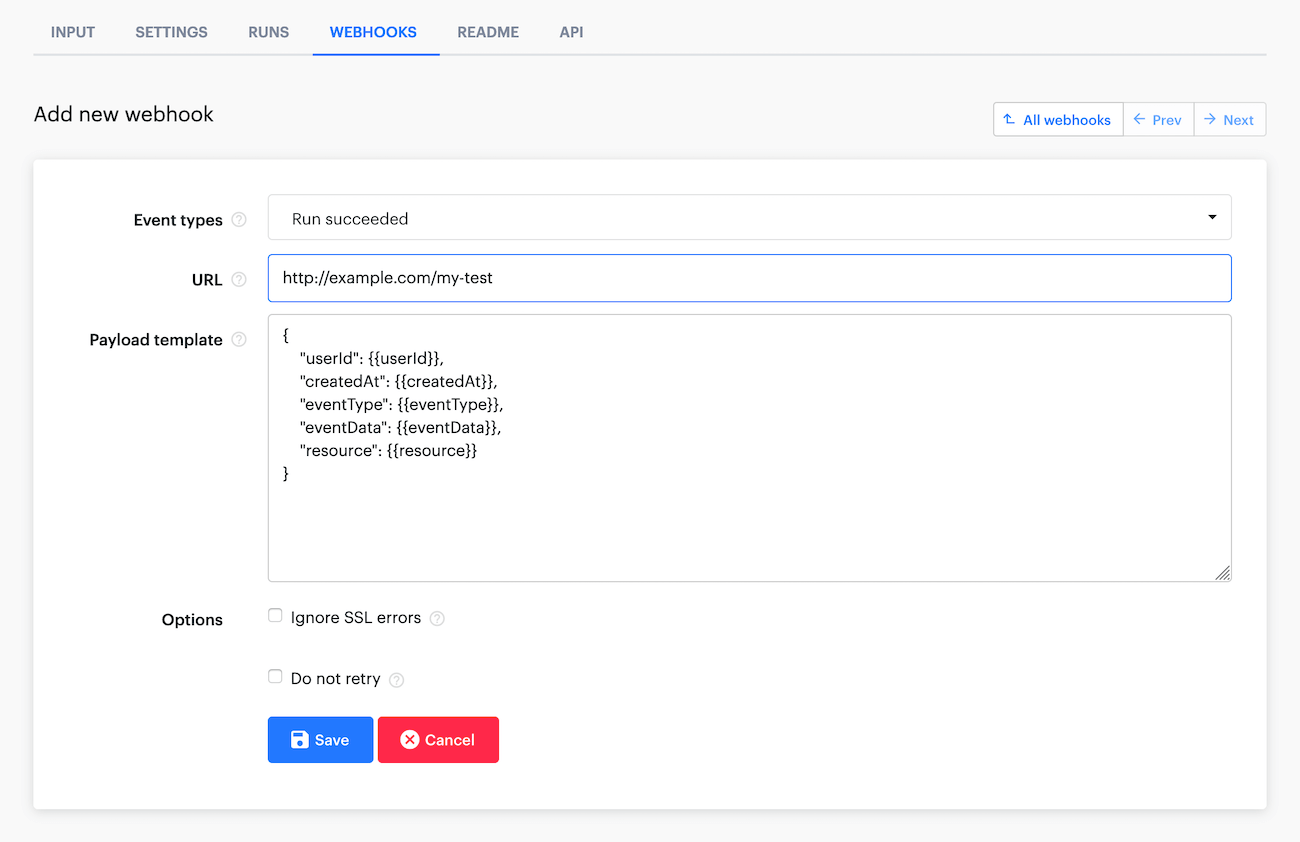Navigate back to All webhooks
This screenshot has height=842, width=1300.
(x=1057, y=119)
